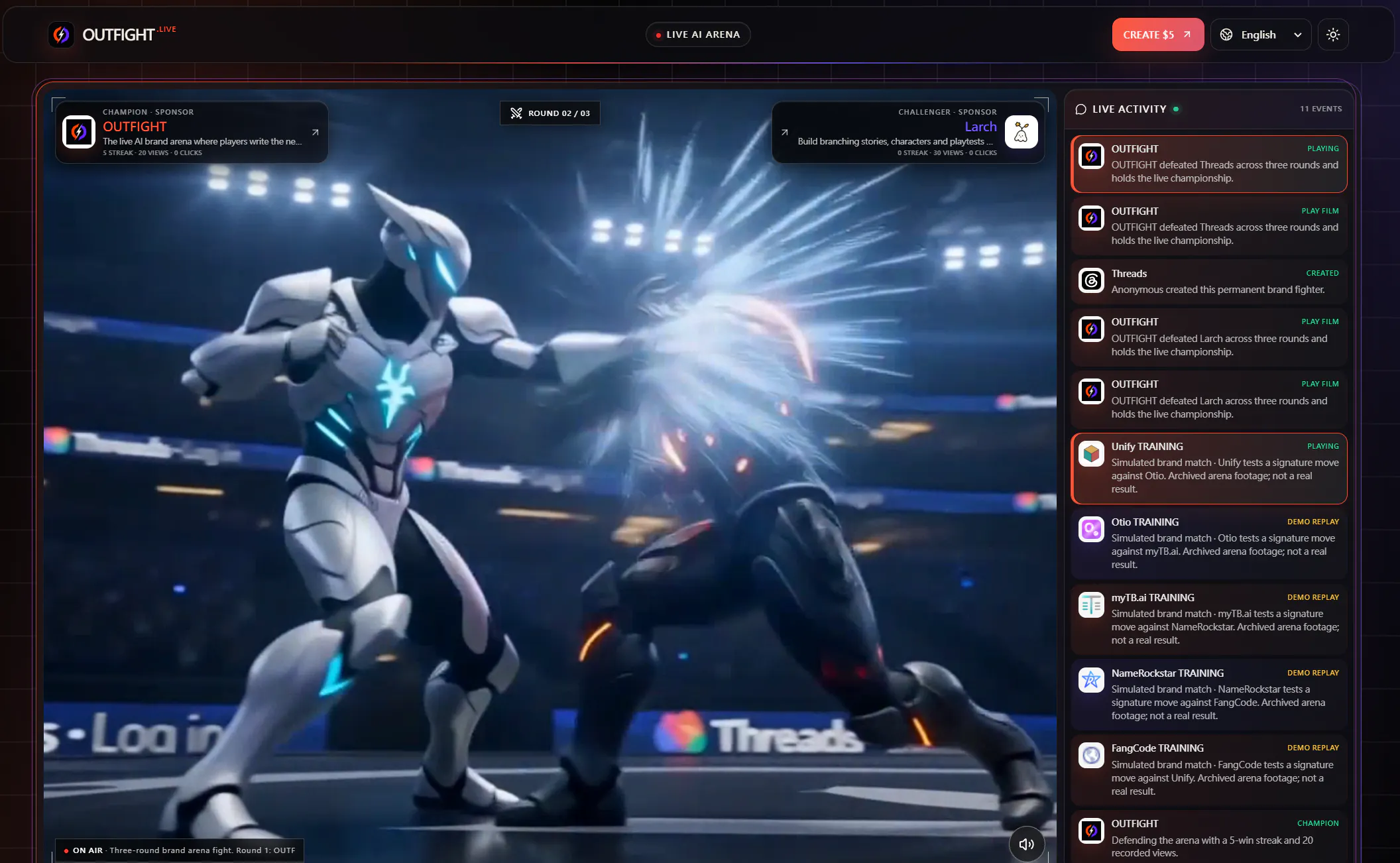
Task: Click the Larch challenger logo icon
Action: pyautogui.click(x=1021, y=132)
